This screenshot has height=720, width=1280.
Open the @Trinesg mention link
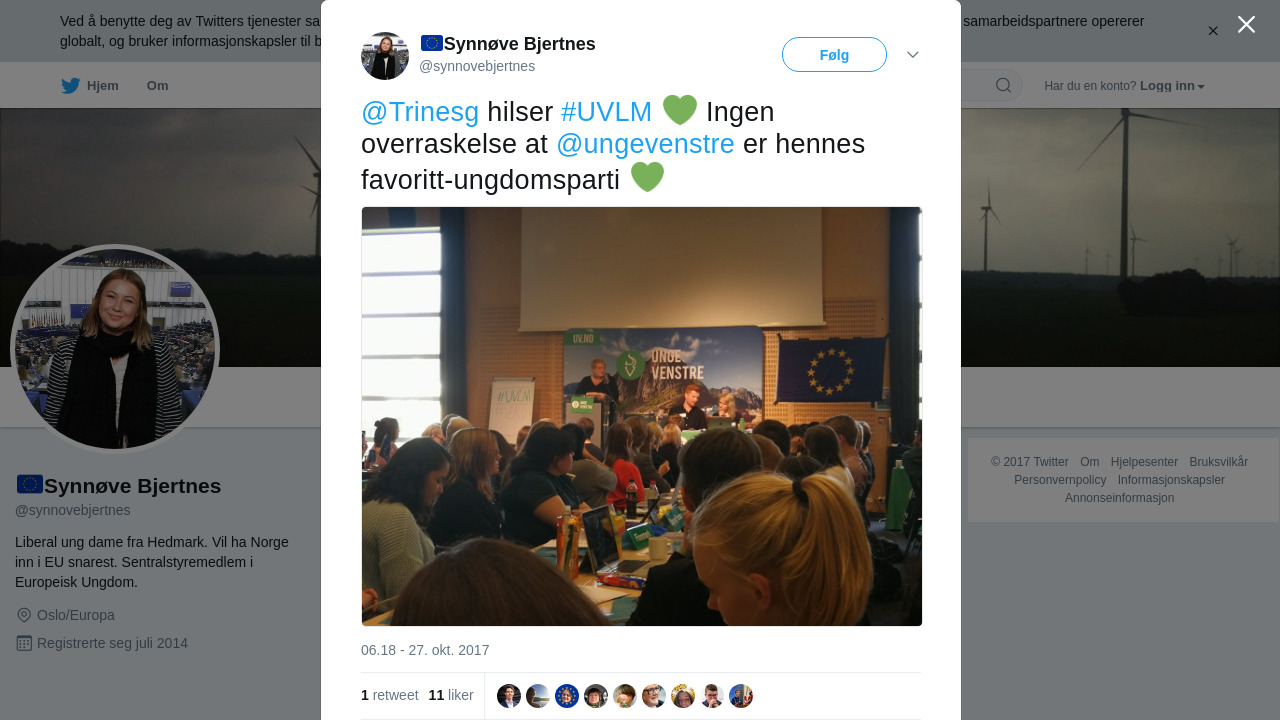pyautogui.click(x=420, y=112)
